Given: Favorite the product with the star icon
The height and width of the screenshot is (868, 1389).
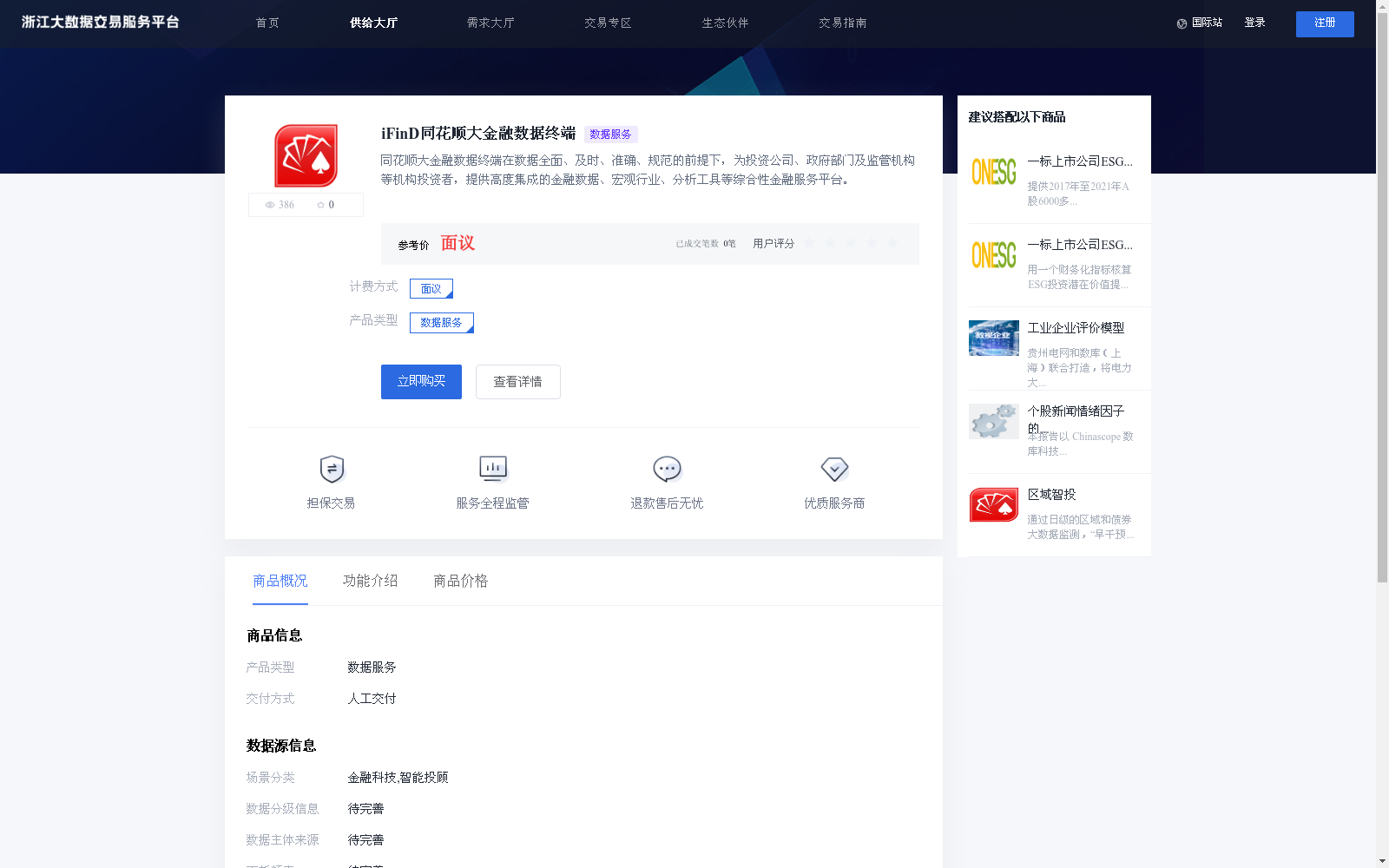Looking at the screenshot, I should (320, 205).
